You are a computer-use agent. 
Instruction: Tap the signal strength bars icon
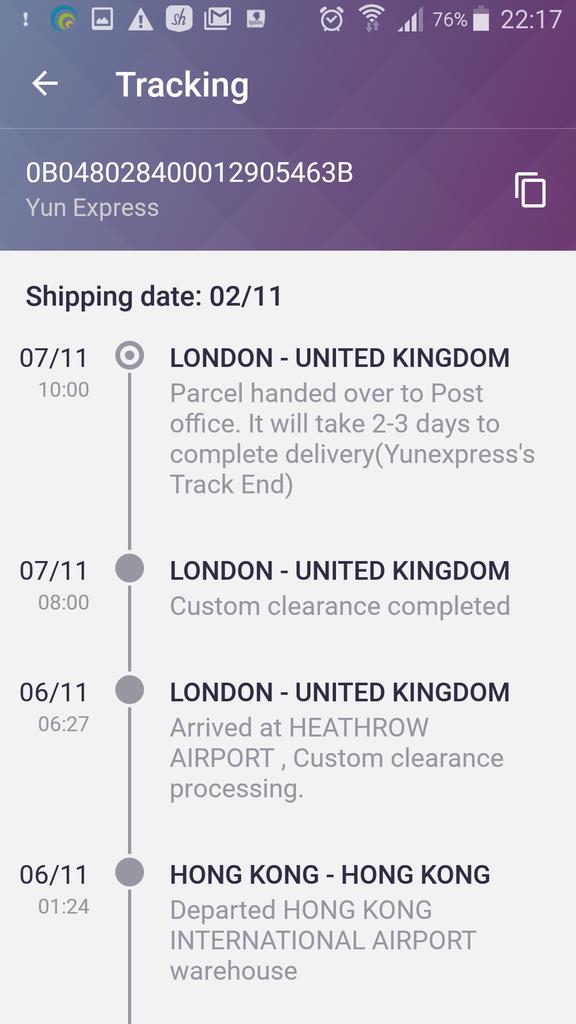click(x=411, y=20)
